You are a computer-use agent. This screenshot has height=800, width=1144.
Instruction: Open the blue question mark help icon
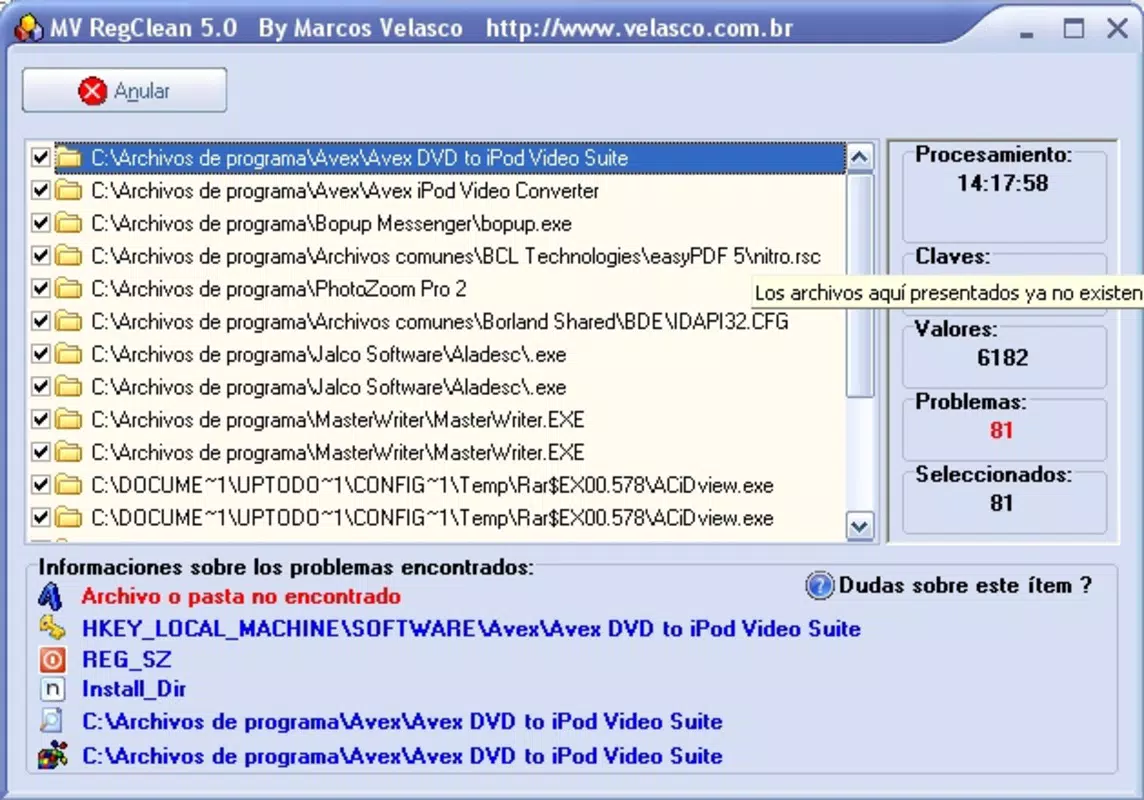819,586
